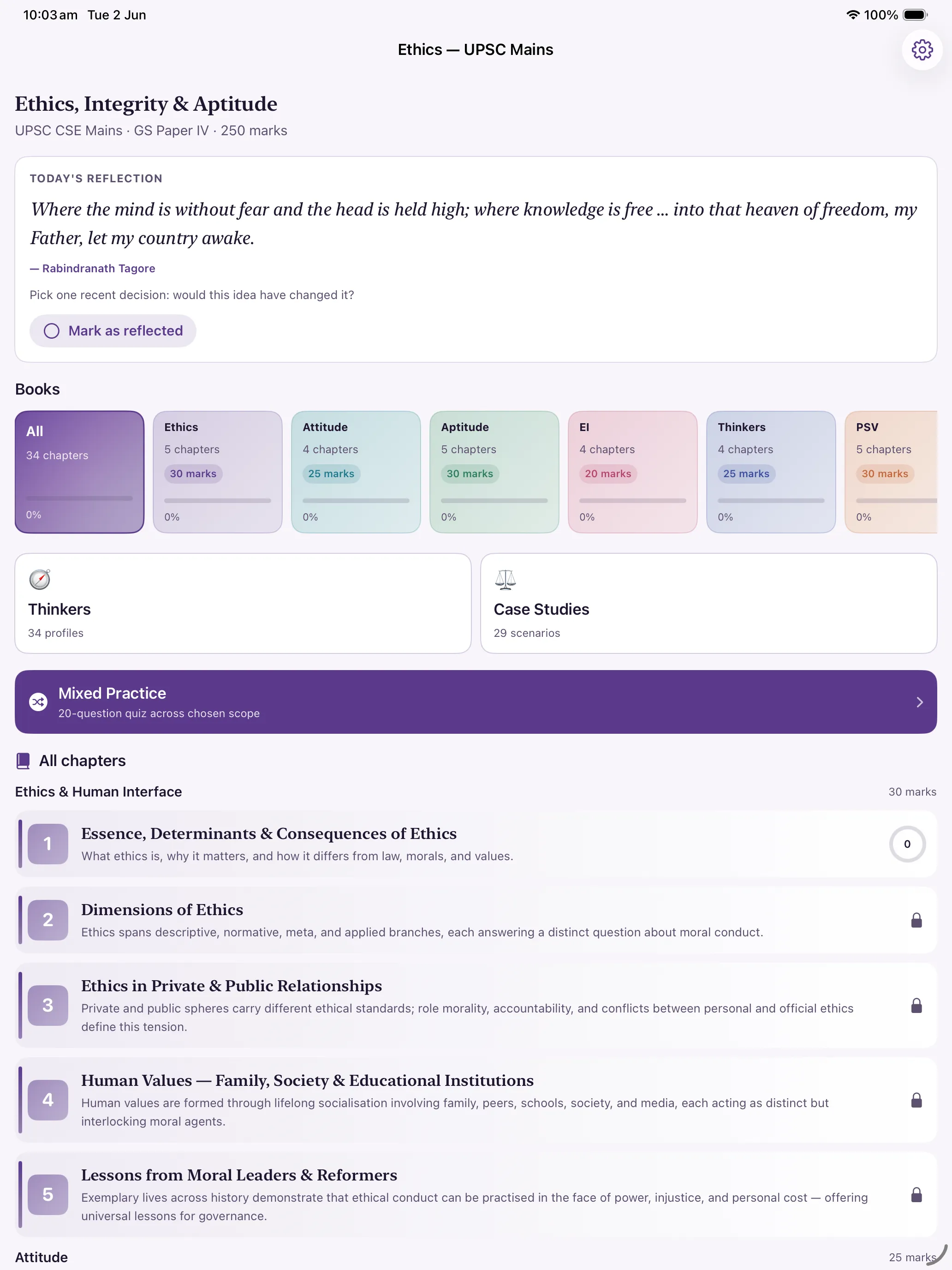Start the Mixed Practice 20-question quiz
The width and height of the screenshot is (952, 1270).
[476, 701]
